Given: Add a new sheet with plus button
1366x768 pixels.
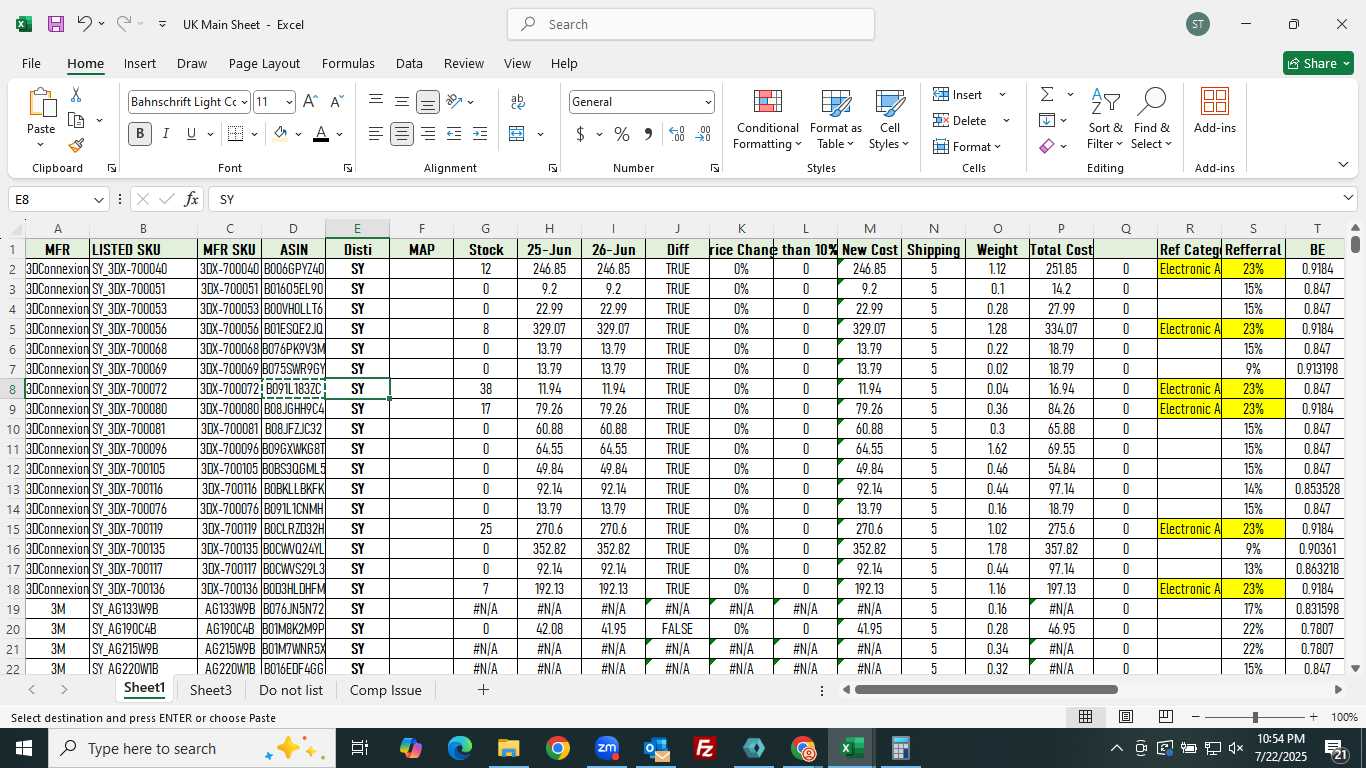Looking at the screenshot, I should tap(483, 690).
